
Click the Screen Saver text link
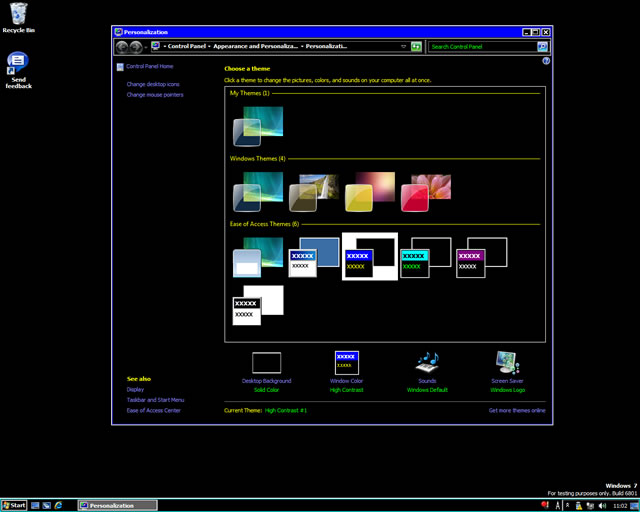(x=507, y=381)
